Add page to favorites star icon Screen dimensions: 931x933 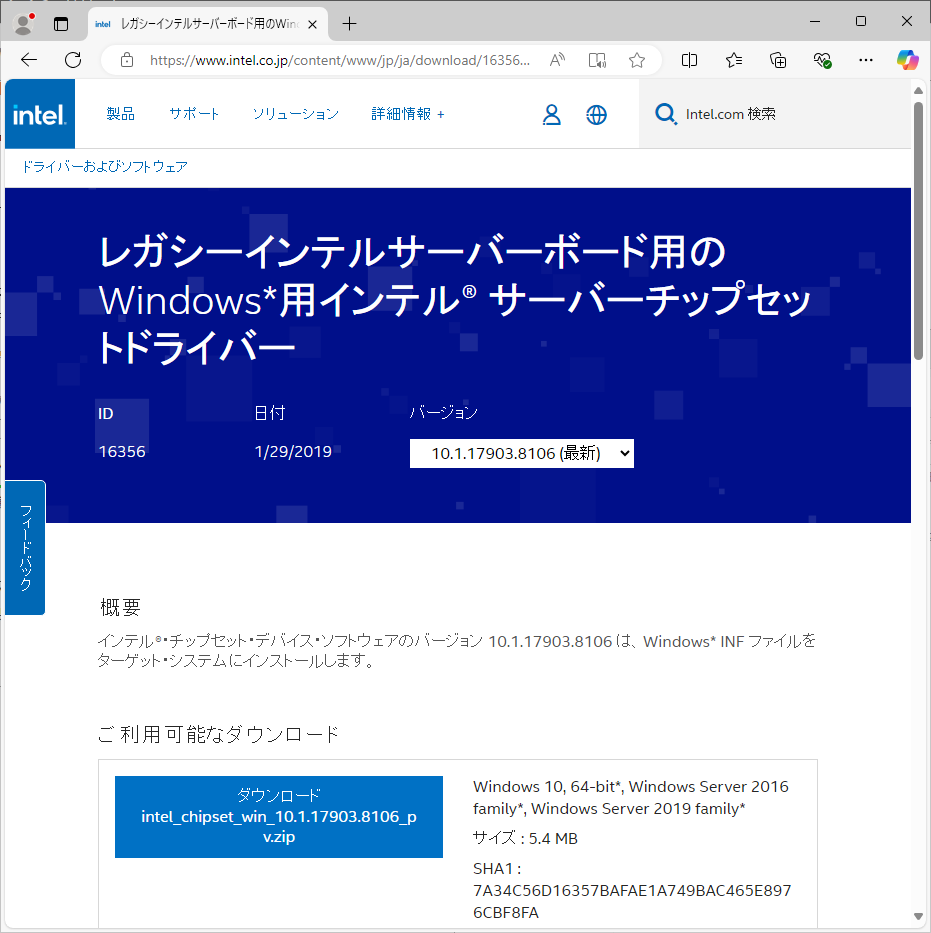(x=637, y=60)
